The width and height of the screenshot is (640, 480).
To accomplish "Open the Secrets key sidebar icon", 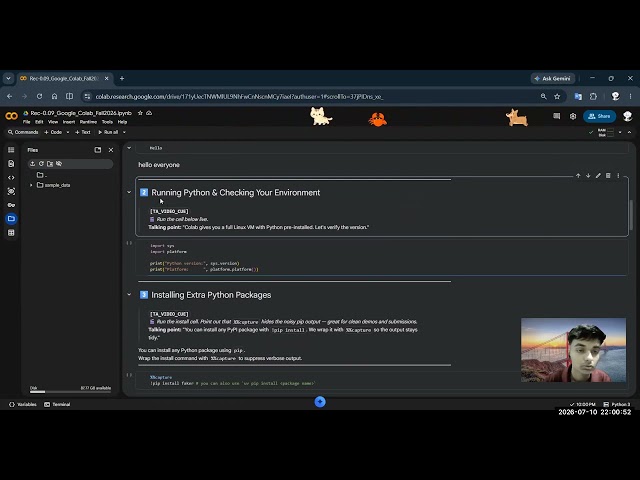I will point(11,205).
